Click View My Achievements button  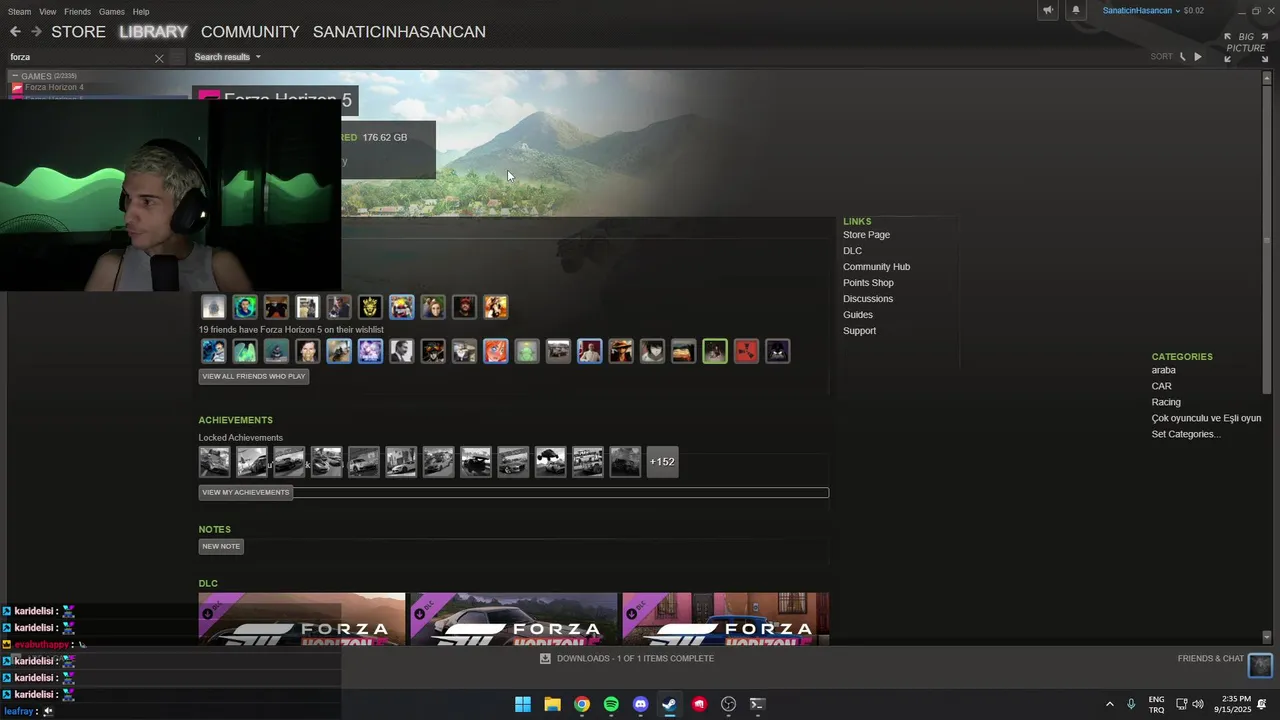click(x=245, y=492)
